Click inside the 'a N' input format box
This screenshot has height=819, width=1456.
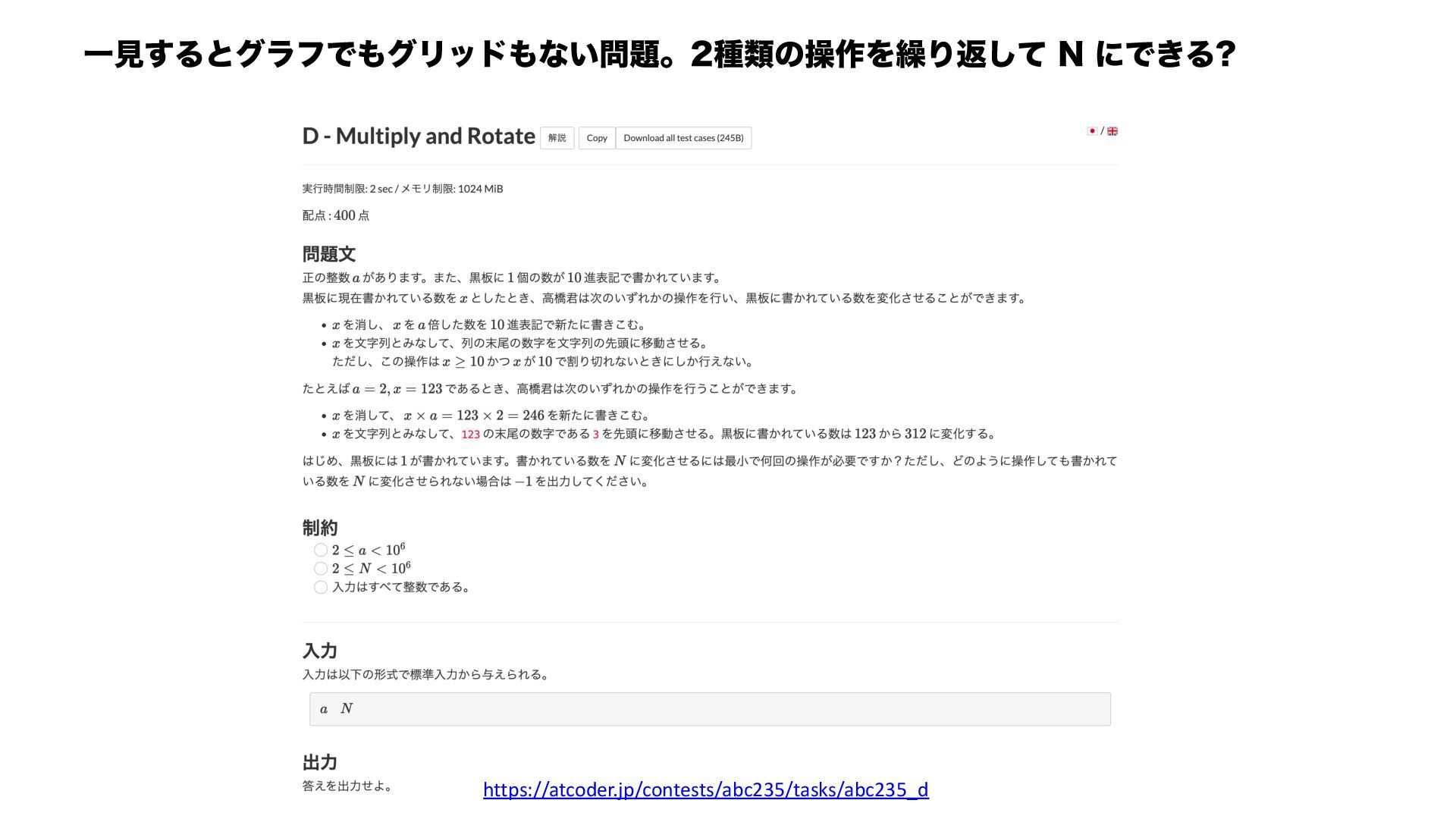710,709
